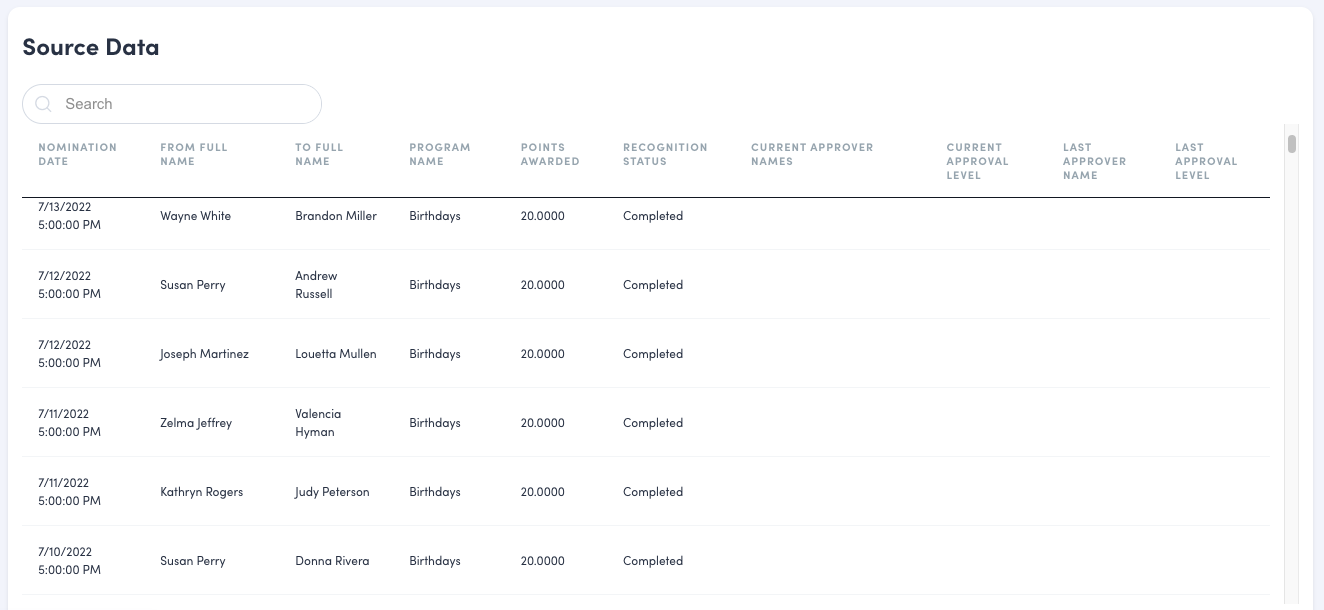Click Donna Rivera recipient name
This screenshot has height=610, width=1324.
click(x=331, y=561)
